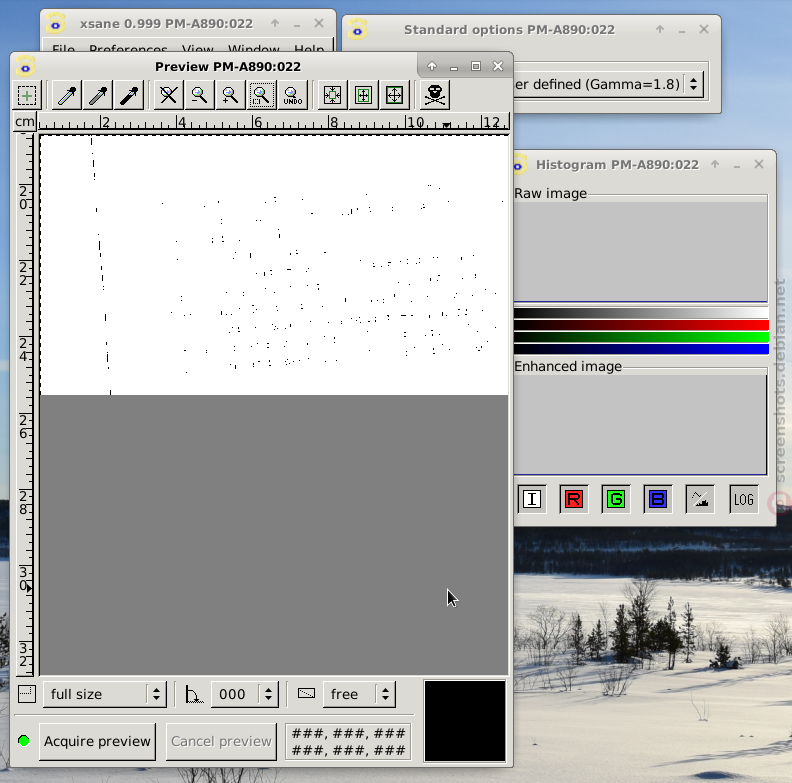Image resolution: width=792 pixels, height=783 pixels.
Task: Click the red gradient bar in Histogram
Action: coord(641,325)
